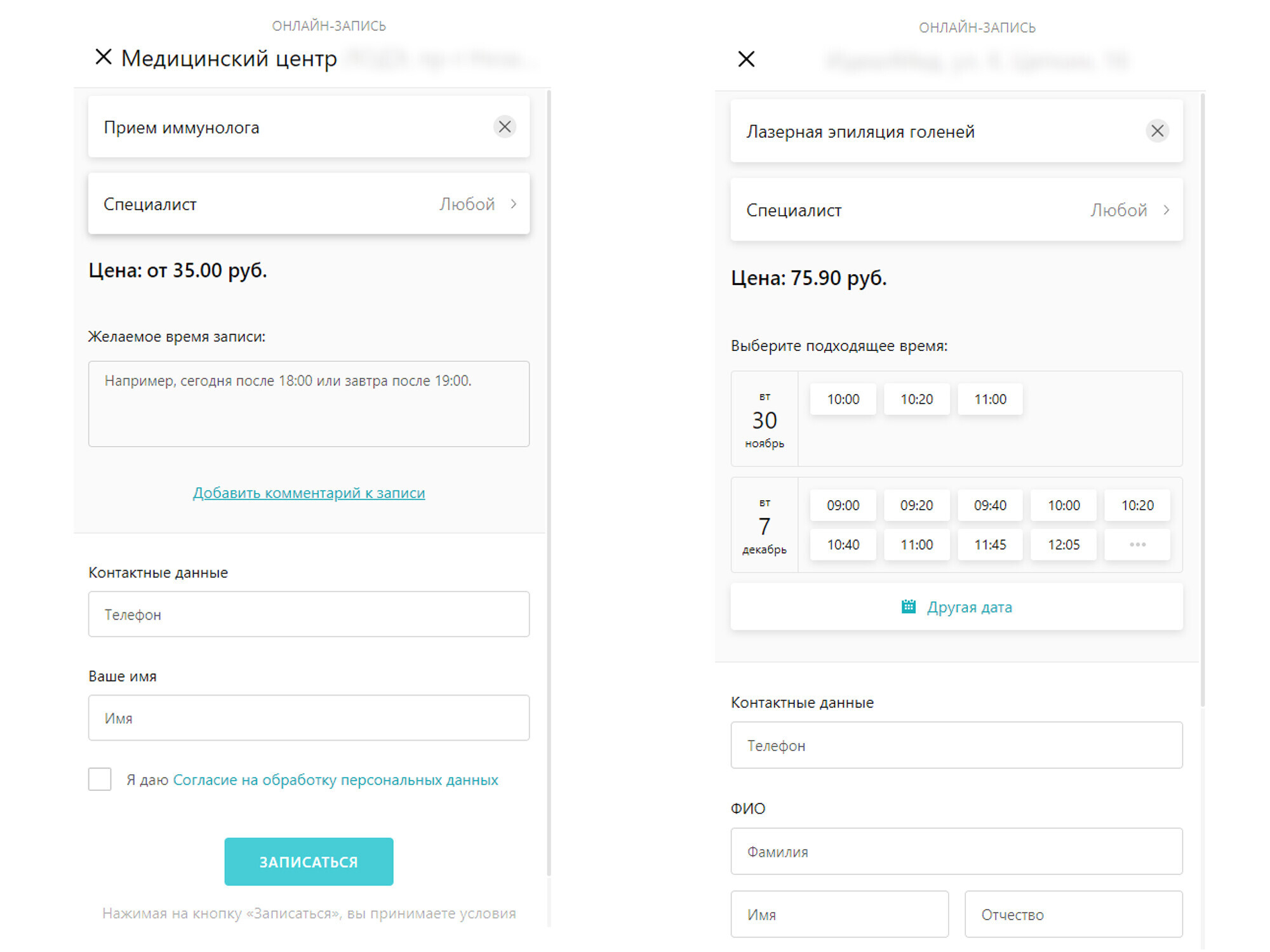The height and width of the screenshot is (952, 1270).
Task: Expand the Специалист selector for immunologist appointment
Action: (x=309, y=204)
